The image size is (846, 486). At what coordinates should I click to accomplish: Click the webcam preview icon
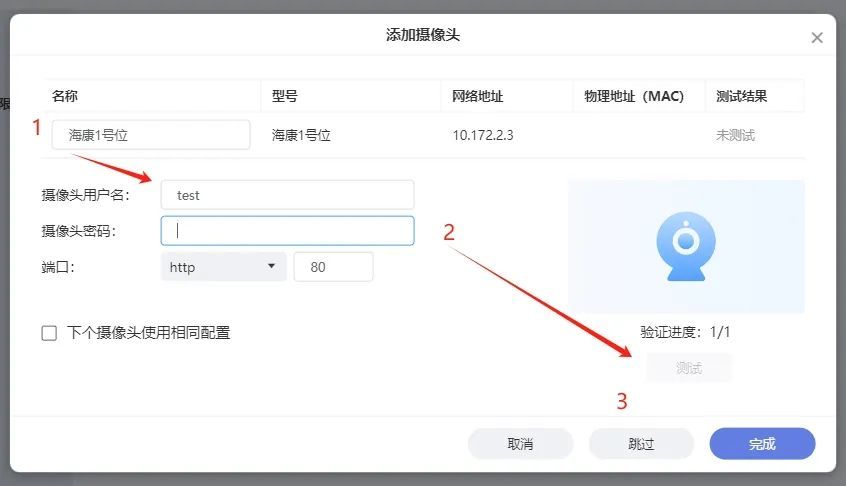pos(685,246)
